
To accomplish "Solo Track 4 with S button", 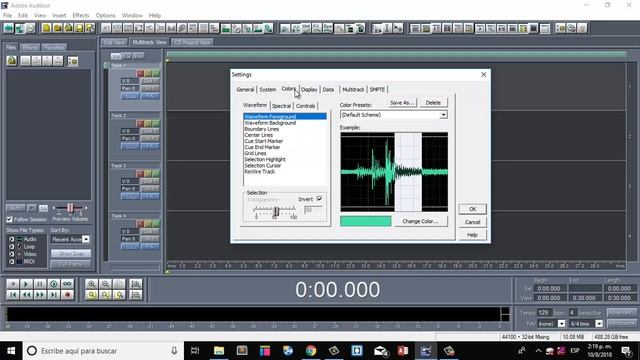I will [x=148, y=224].
